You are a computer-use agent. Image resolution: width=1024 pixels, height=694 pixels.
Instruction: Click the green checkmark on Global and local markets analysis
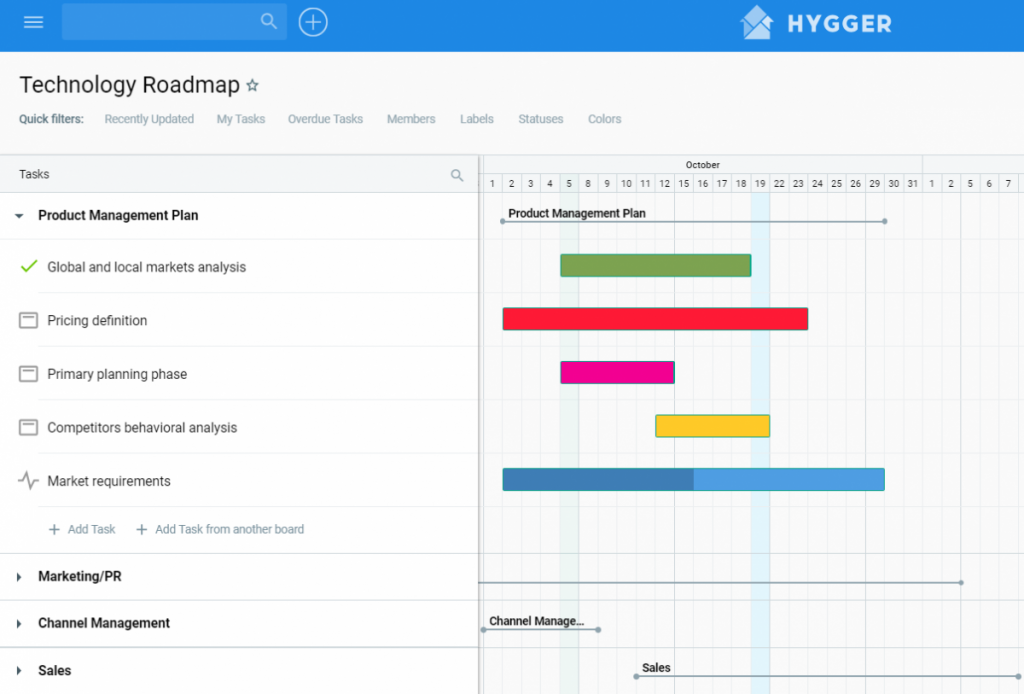click(29, 265)
